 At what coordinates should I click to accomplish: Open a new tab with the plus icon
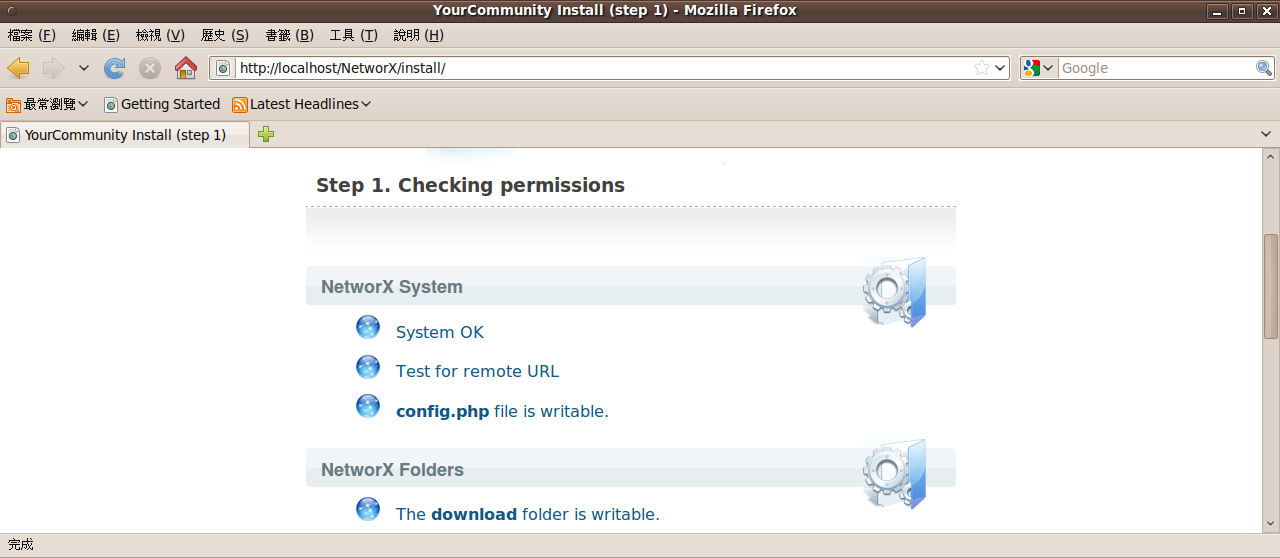(x=266, y=134)
